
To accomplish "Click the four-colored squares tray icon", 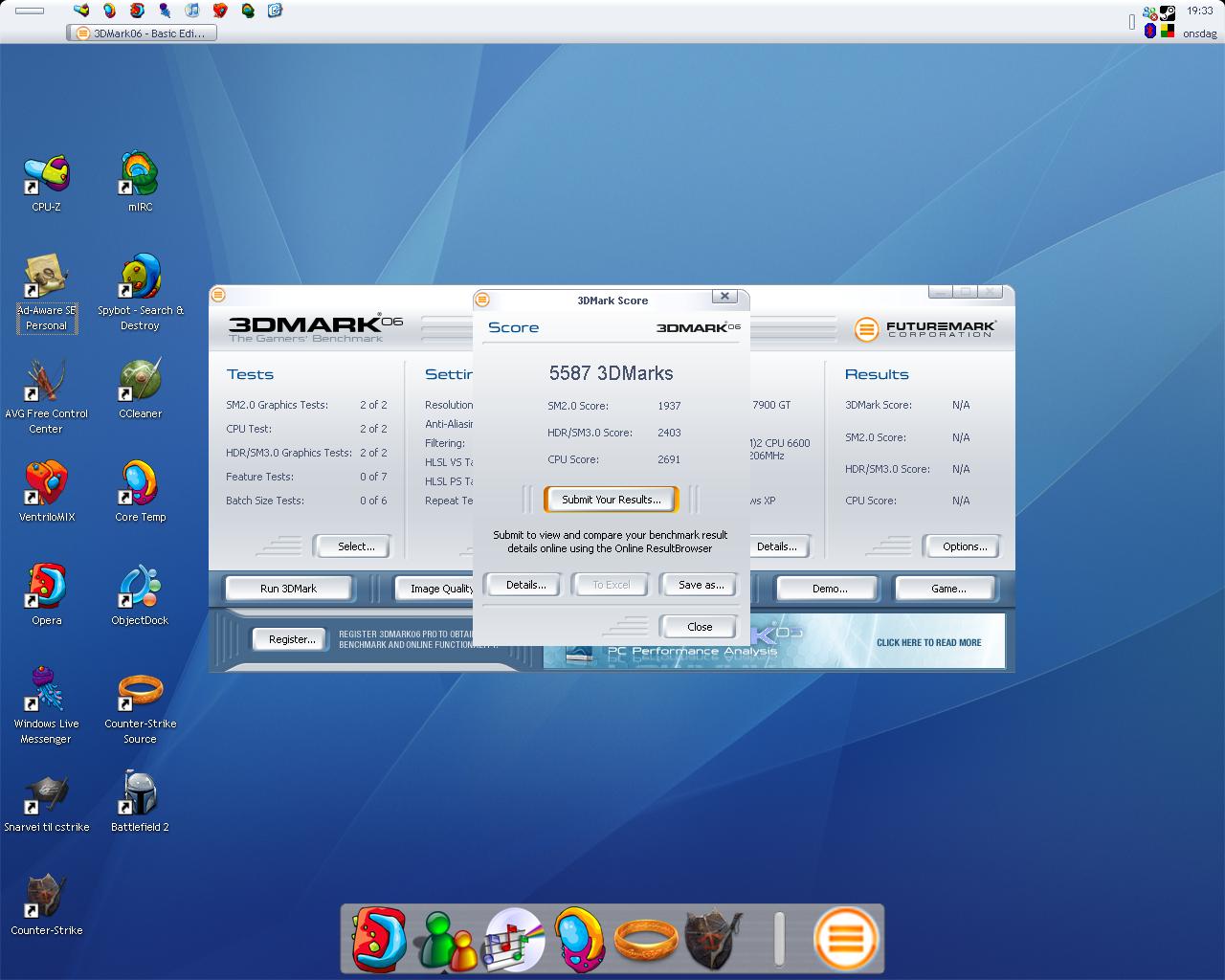I will 1168,31.
